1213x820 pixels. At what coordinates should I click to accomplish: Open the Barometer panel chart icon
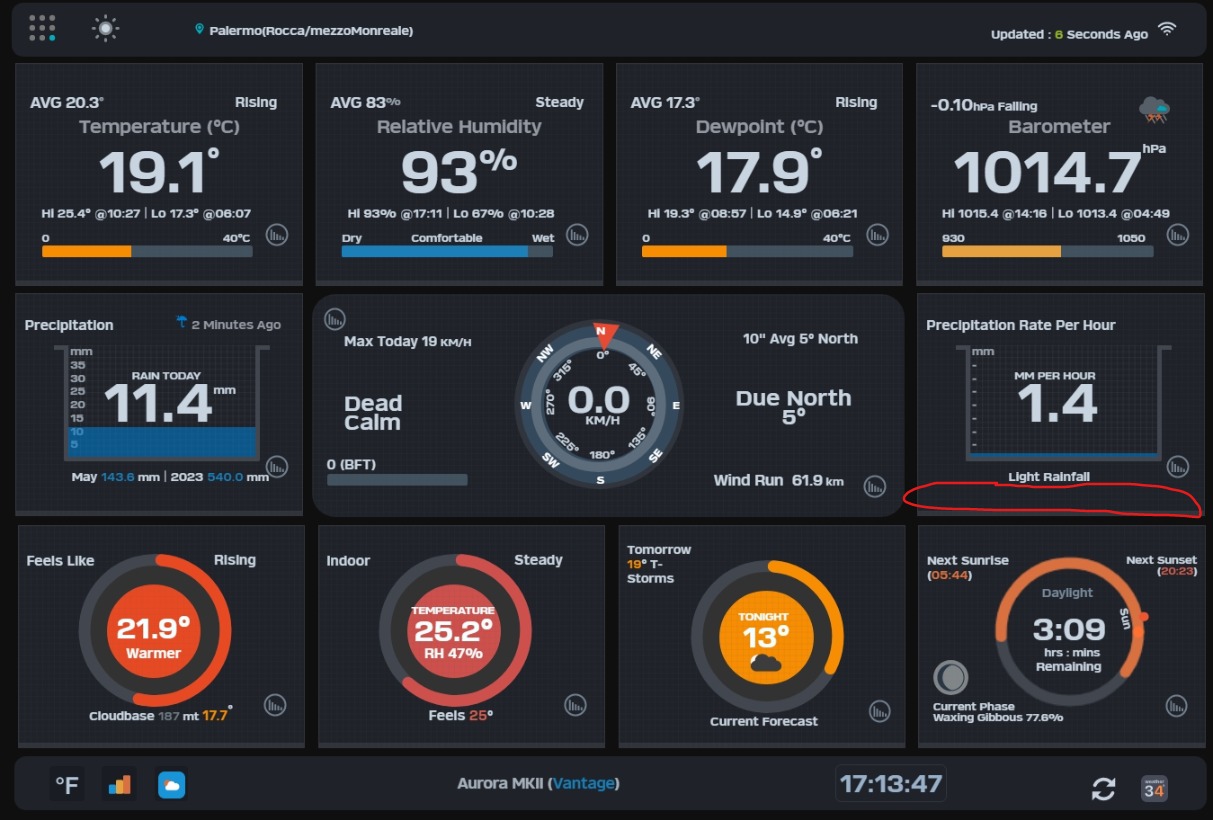point(1178,235)
